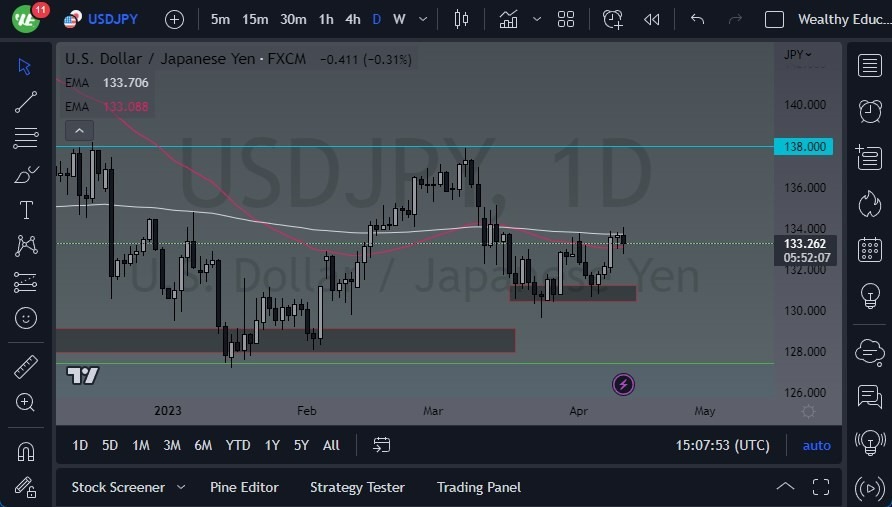This screenshot has width=892, height=507.
Task: Open chart scale settings gear
Action: pyautogui.click(x=808, y=411)
